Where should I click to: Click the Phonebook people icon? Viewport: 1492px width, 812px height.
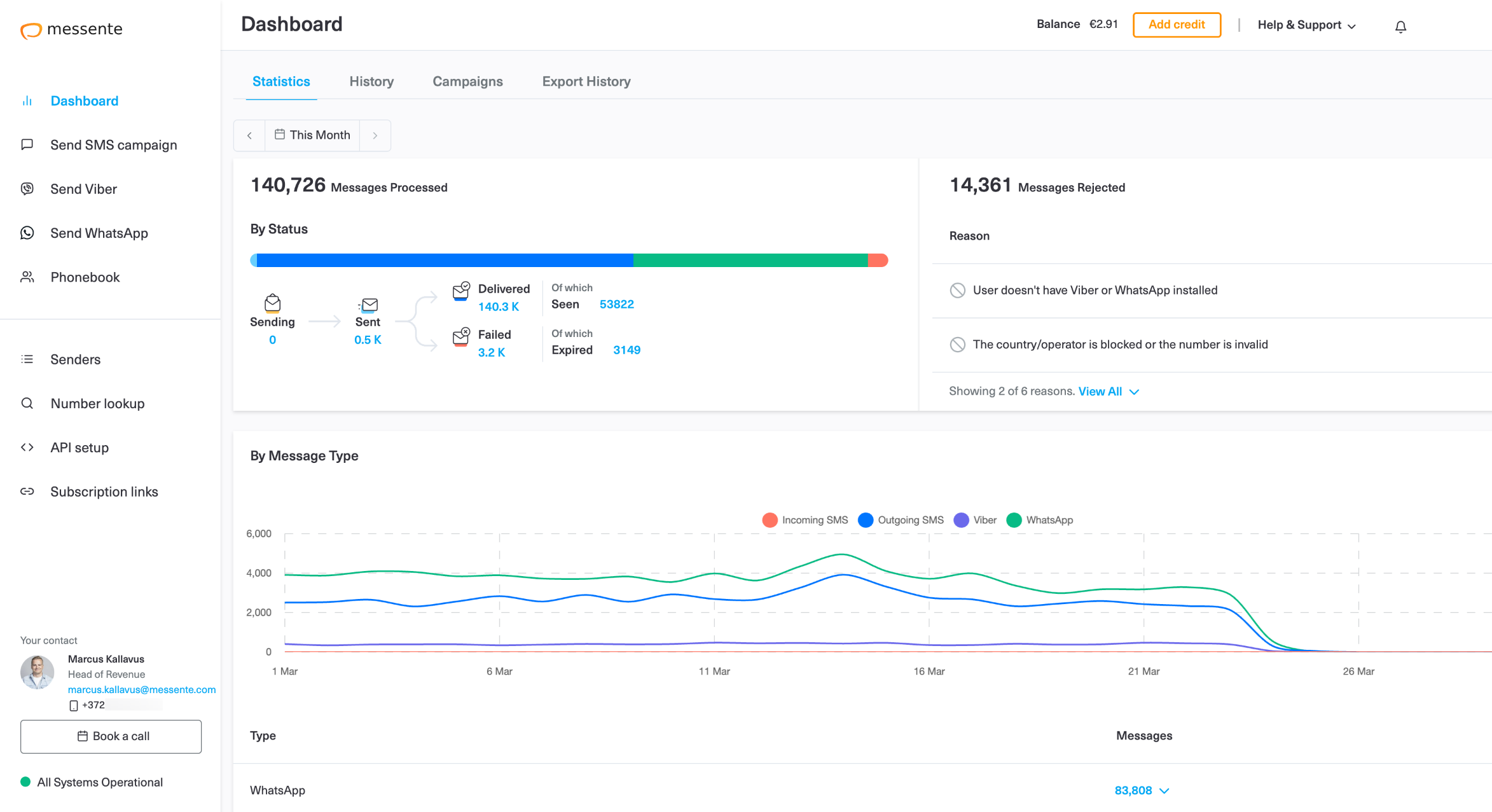27,277
